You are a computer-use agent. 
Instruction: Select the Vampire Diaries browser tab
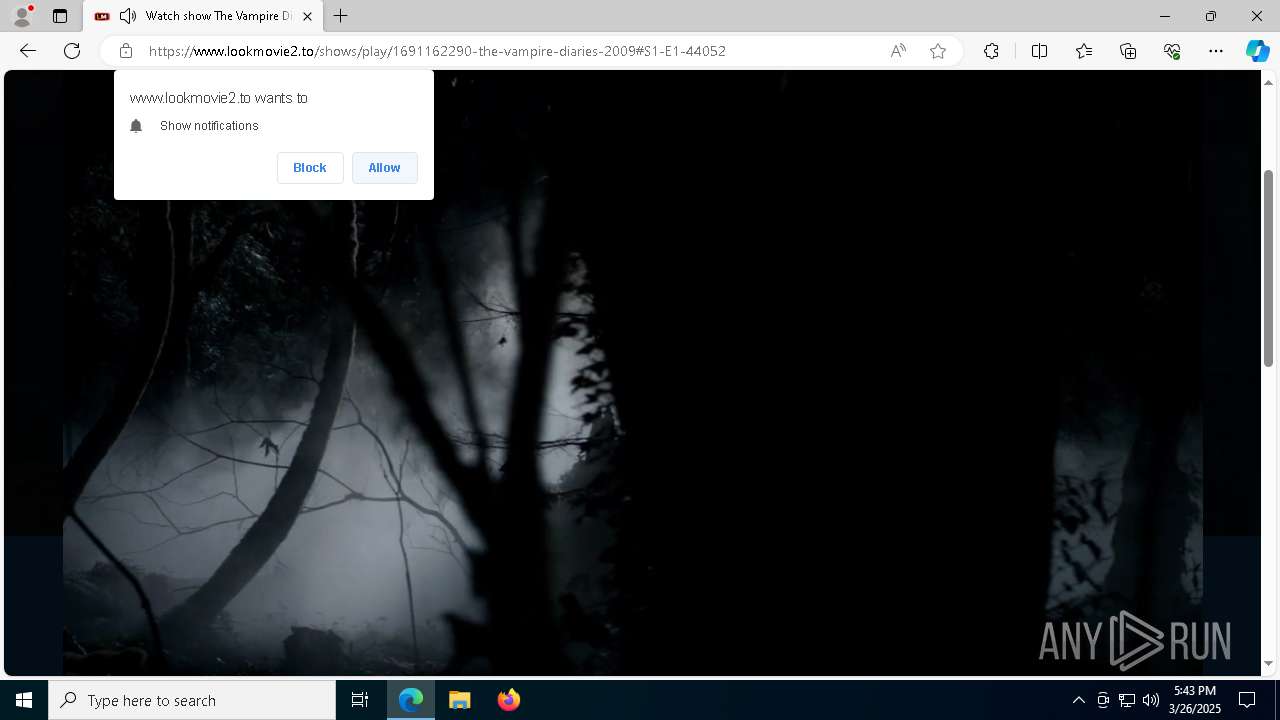tap(203, 16)
